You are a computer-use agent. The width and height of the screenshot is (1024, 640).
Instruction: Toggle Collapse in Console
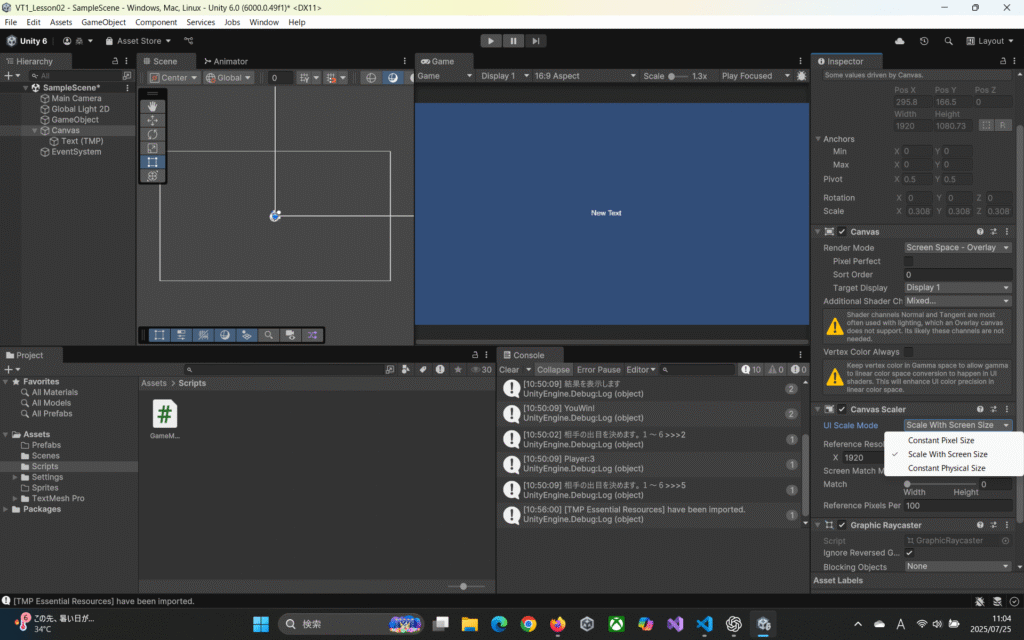tap(552, 370)
